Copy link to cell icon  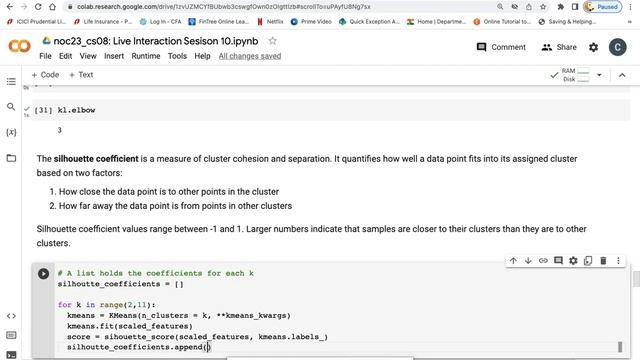pos(543,260)
